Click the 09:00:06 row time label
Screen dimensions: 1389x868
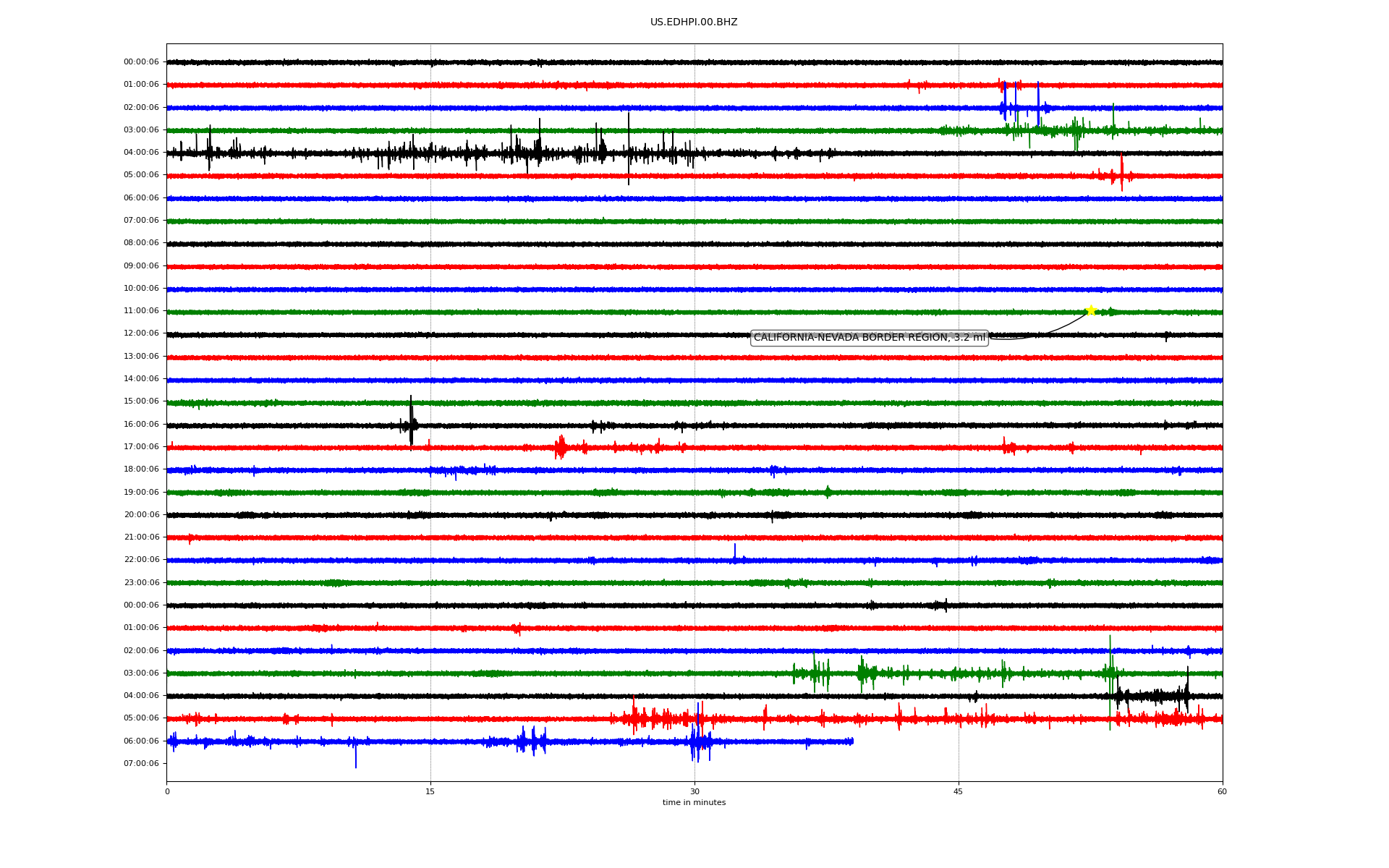[x=141, y=266]
